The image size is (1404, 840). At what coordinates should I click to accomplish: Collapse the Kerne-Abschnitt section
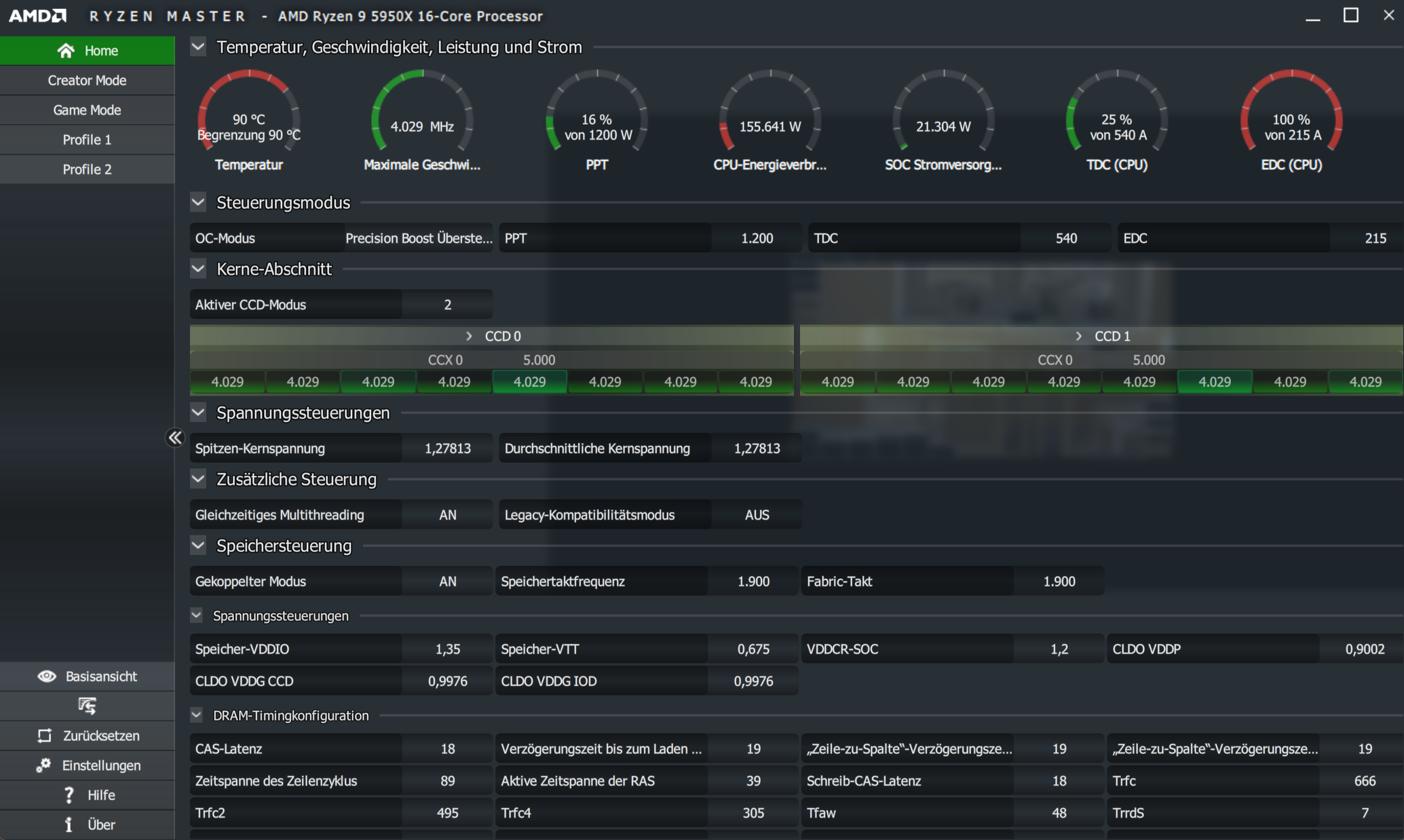point(198,269)
